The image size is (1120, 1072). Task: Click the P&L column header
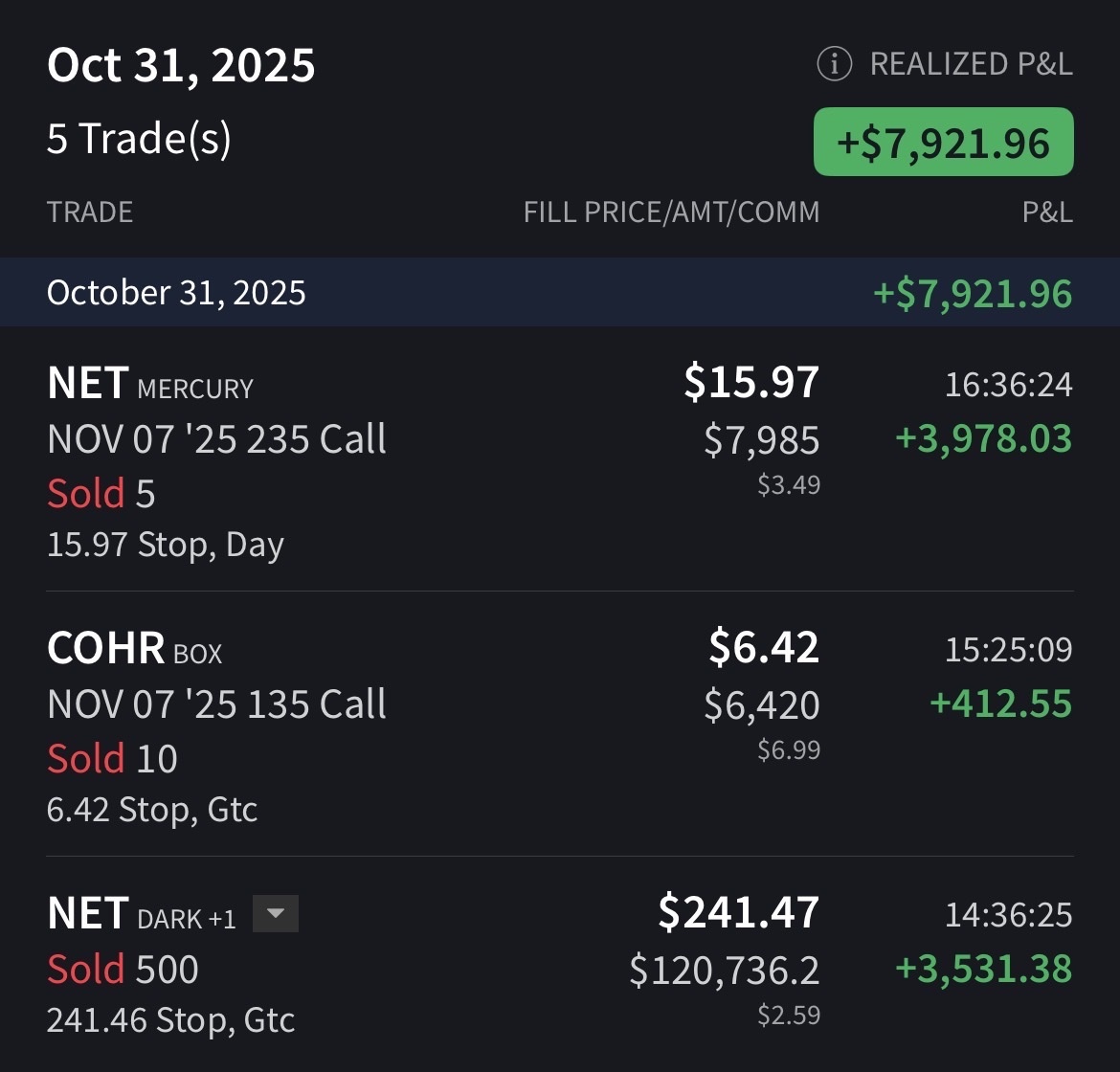(1047, 212)
